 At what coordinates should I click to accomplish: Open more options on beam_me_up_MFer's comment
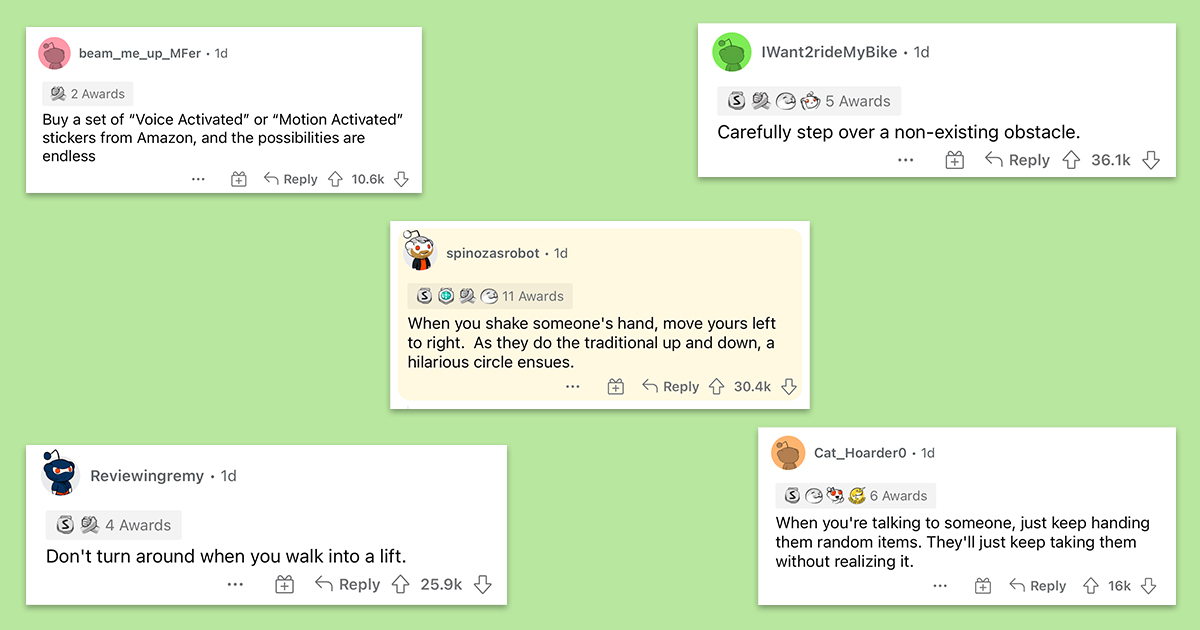pyautogui.click(x=198, y=179)
